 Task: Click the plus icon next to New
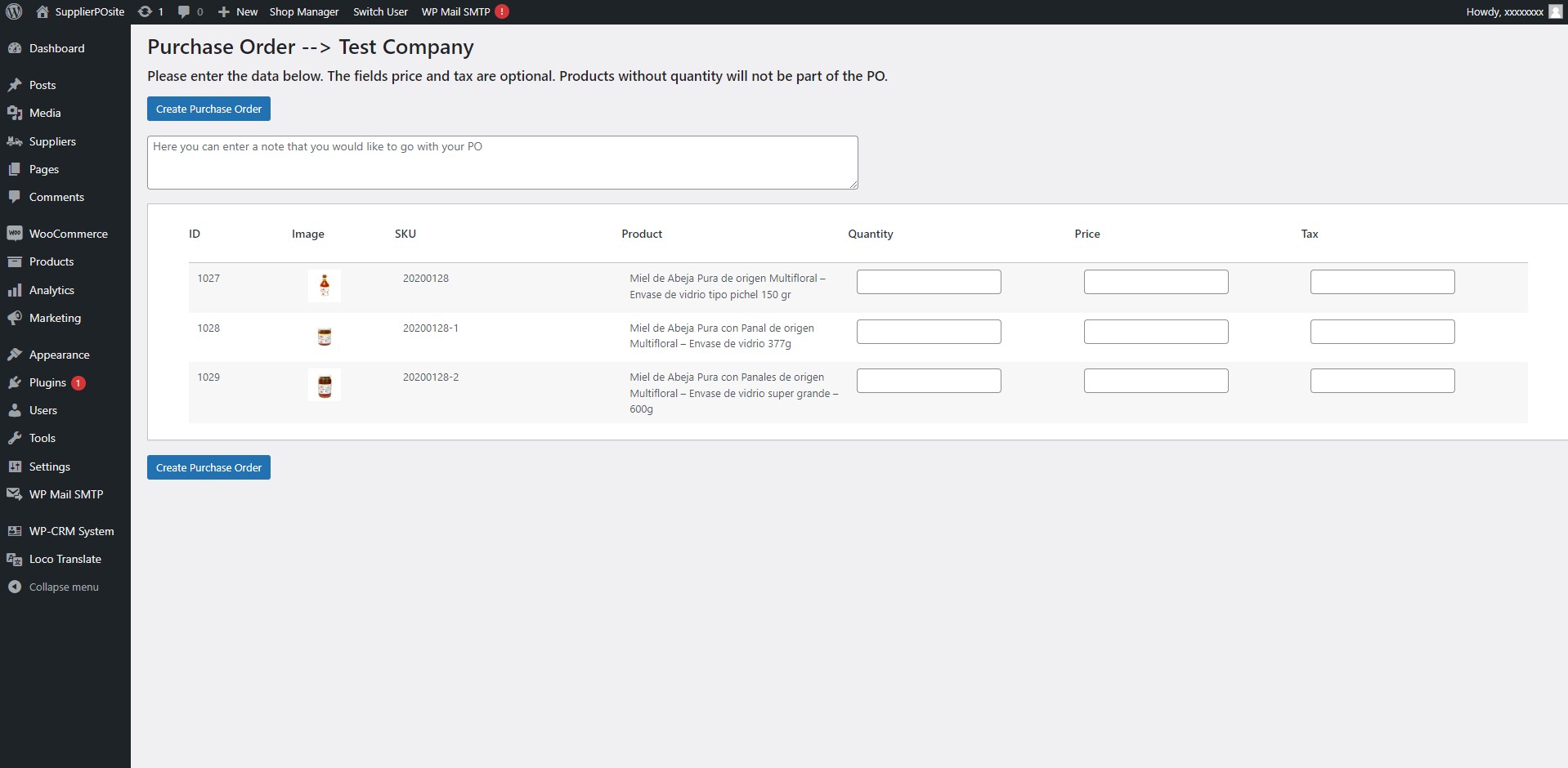pyautogui.click(x=223, y=11)
